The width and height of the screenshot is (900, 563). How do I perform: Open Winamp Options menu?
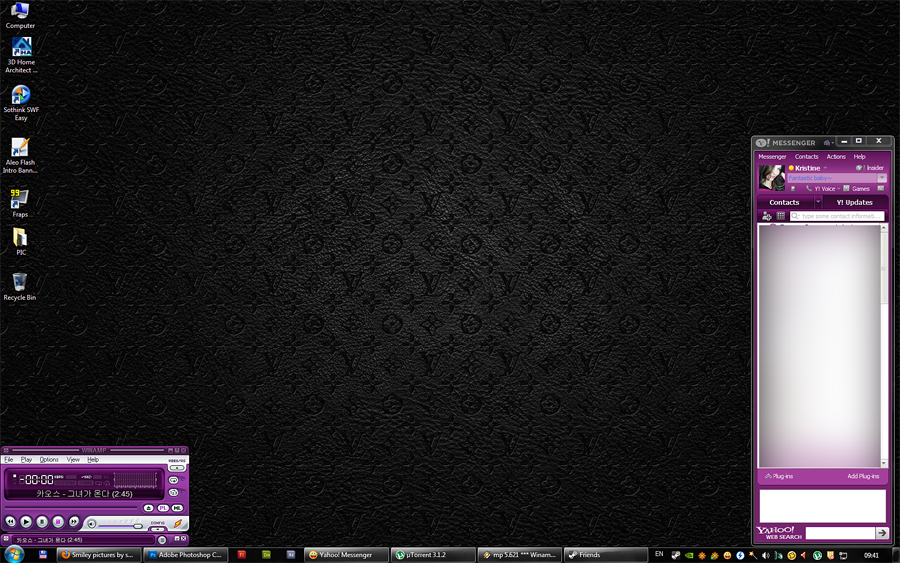click(x=49, y=460)
